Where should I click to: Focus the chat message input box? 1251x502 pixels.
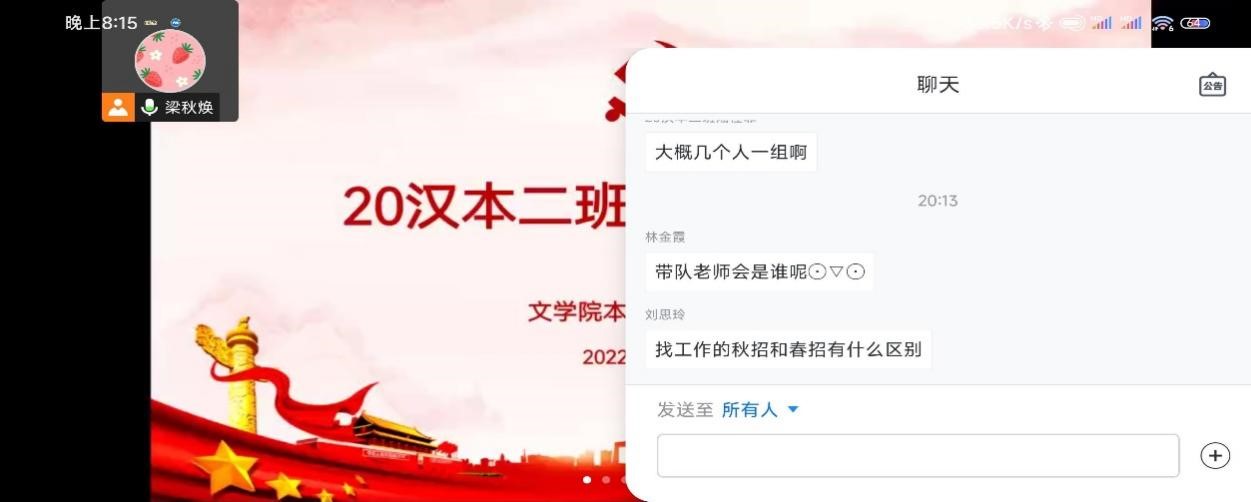[918, 456]
